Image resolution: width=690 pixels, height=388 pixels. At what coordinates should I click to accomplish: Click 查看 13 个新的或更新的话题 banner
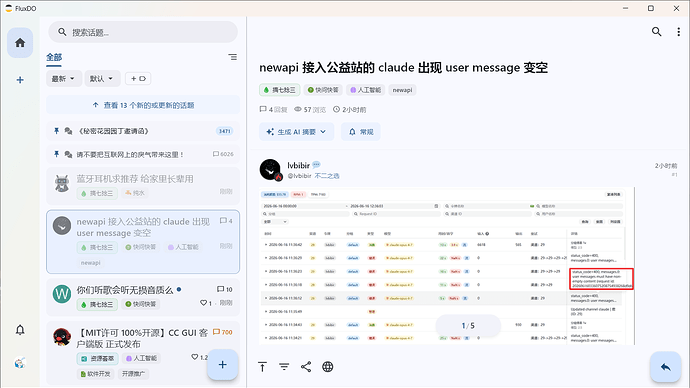143,105
